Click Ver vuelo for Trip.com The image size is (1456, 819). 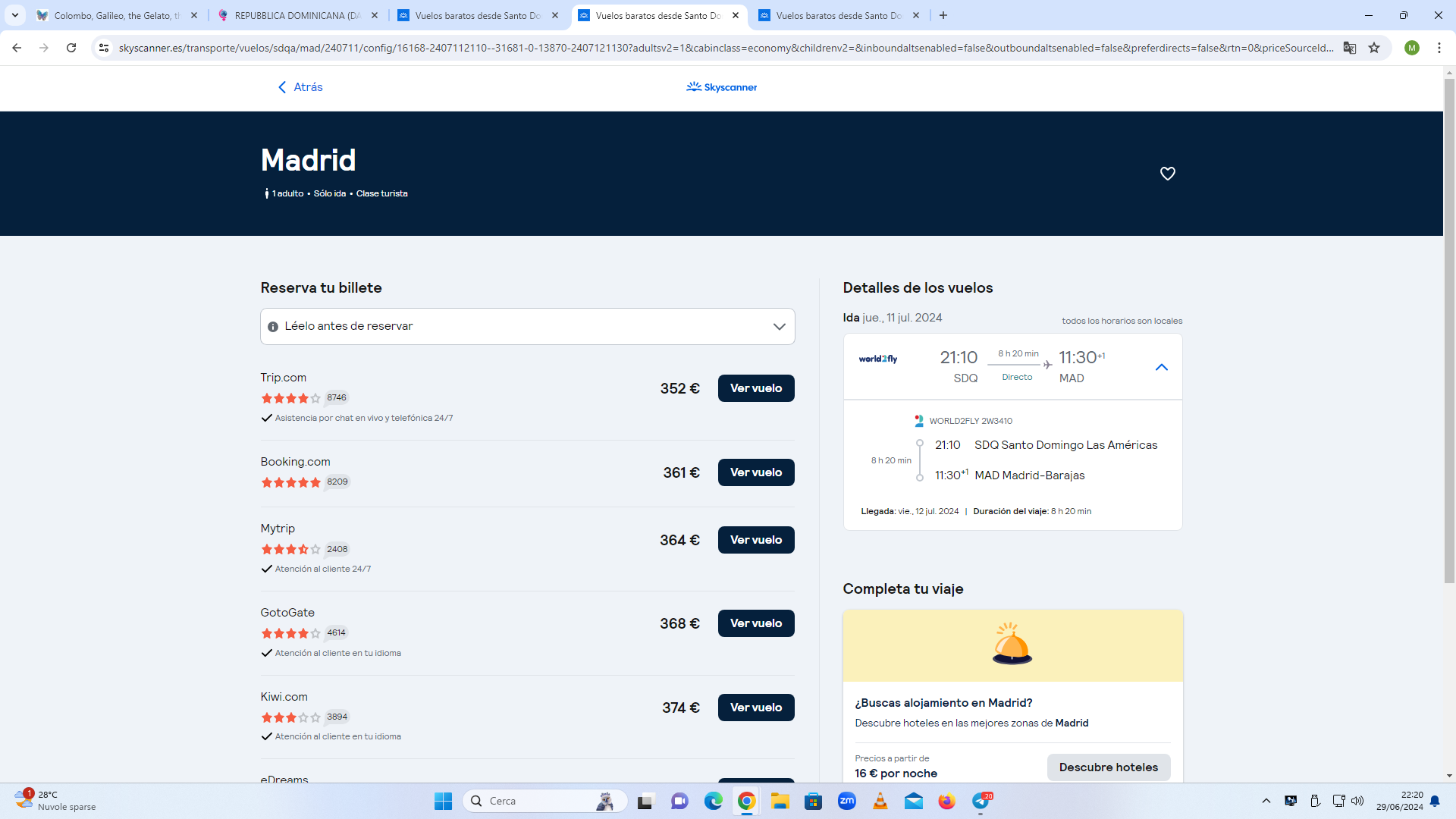coord(755,388)
